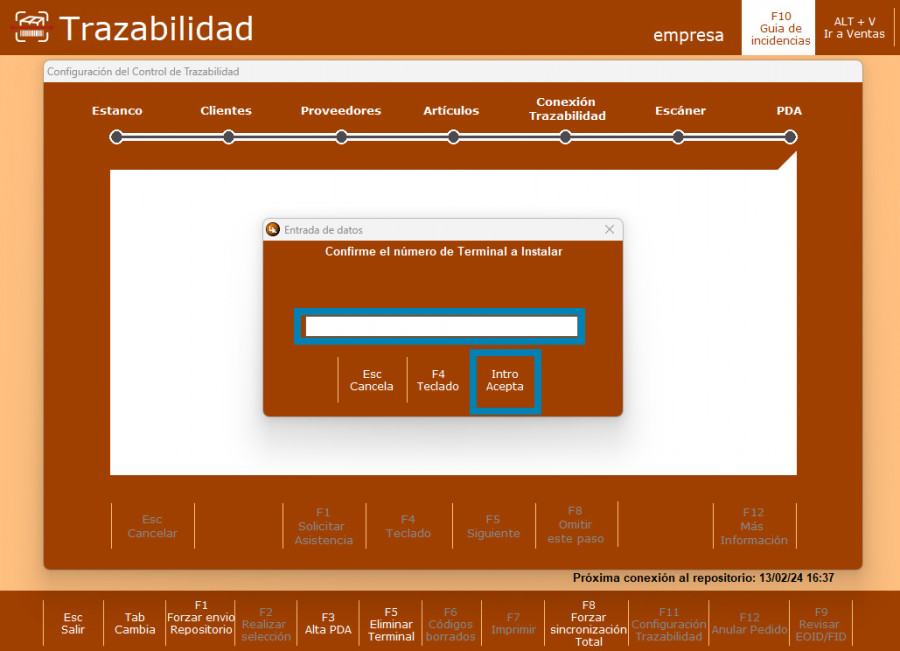Select the Clientes step marker

[229, 137]
